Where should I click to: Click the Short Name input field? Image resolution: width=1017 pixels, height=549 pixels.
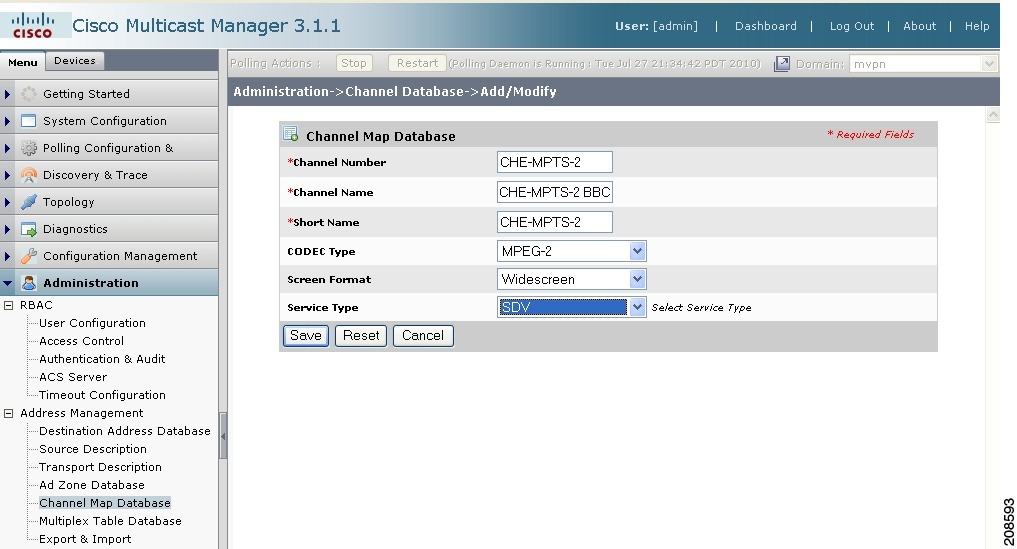(555, 222)
